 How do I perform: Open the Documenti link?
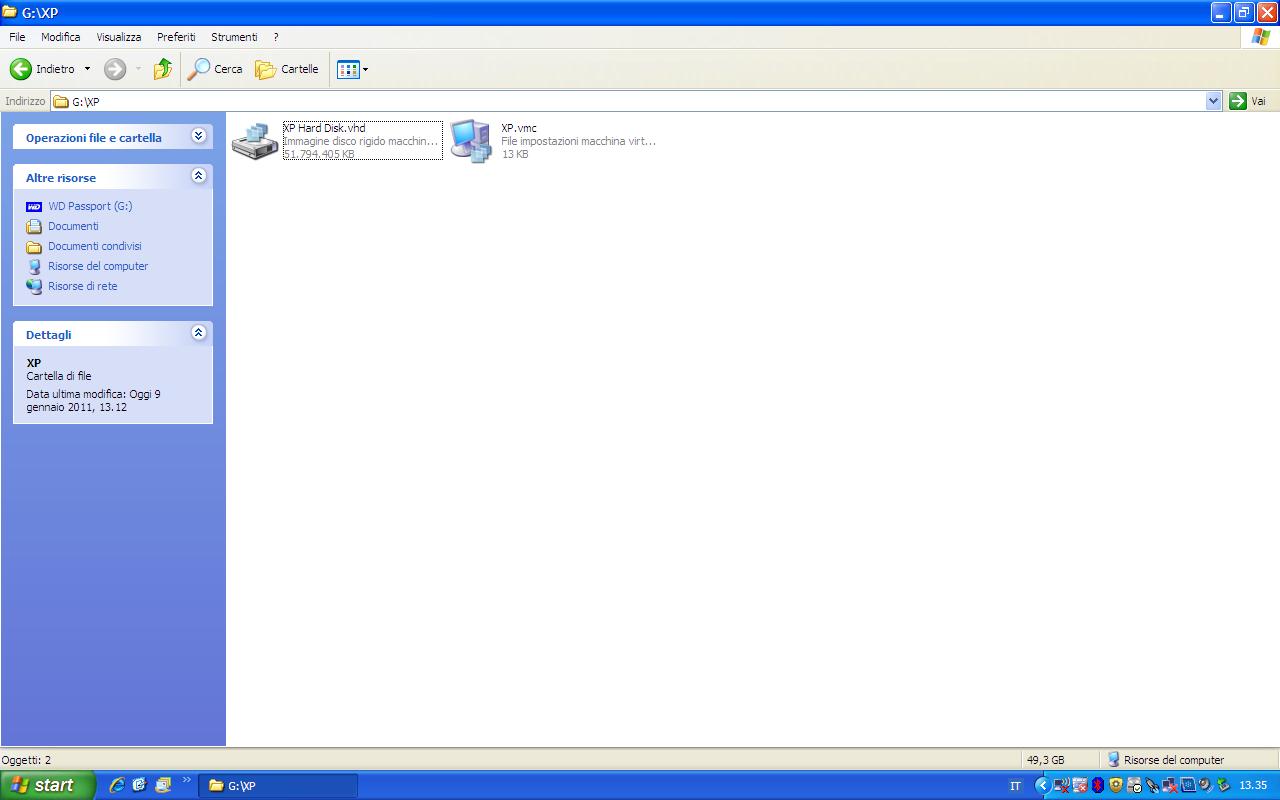coord(73,226)
